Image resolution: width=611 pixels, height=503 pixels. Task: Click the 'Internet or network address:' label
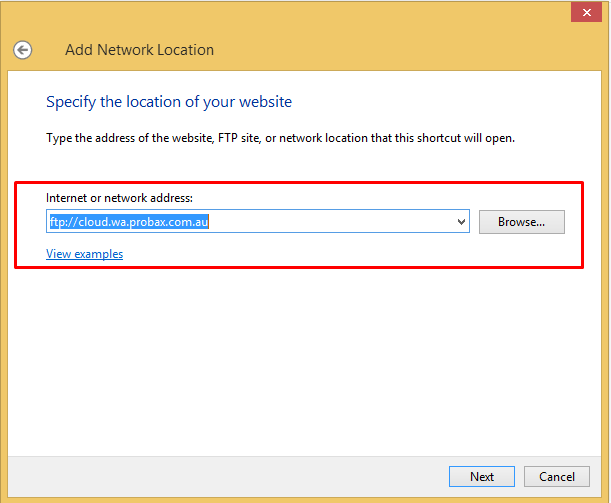tap(119, 198)
